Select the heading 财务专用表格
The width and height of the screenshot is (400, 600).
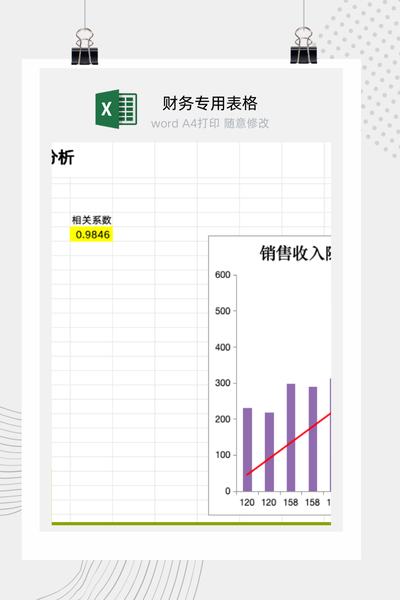pyautogui.click(x=210, y=103)
